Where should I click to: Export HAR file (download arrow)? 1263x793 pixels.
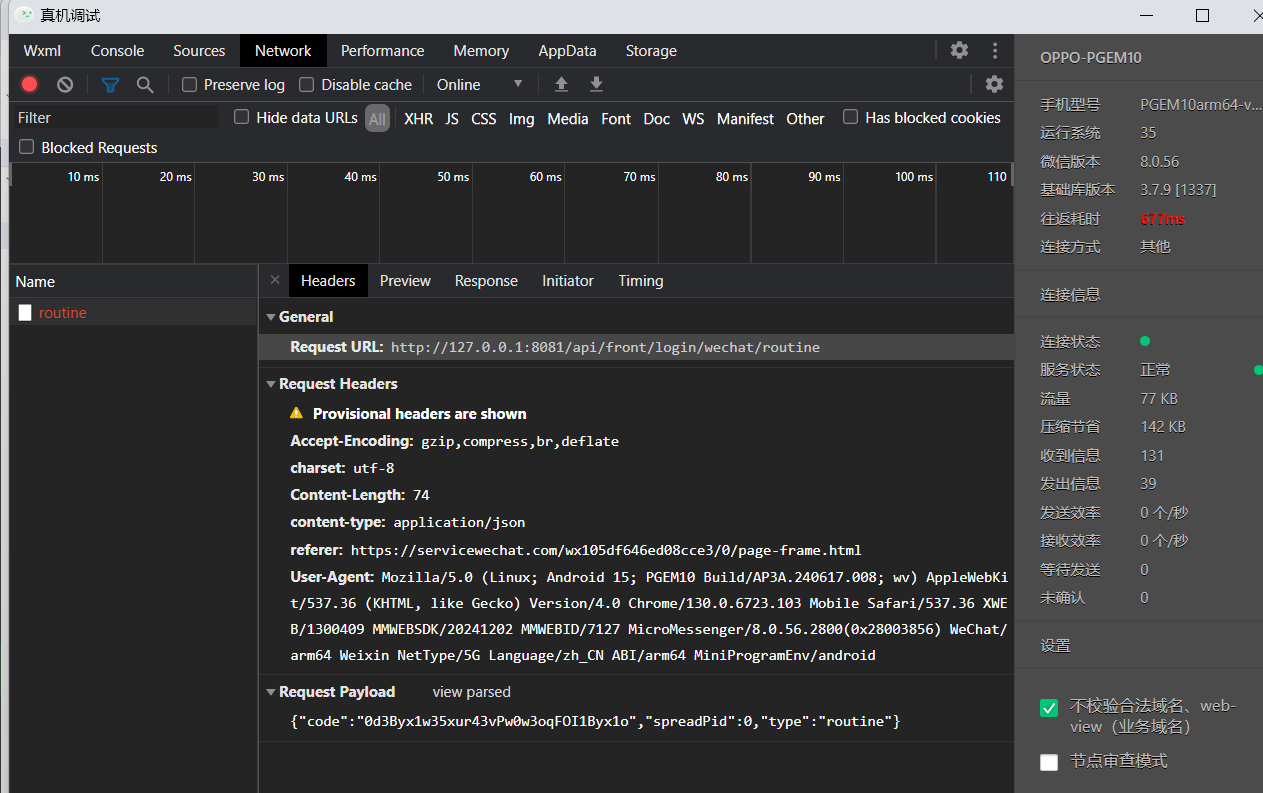click(x=596, y=84)
